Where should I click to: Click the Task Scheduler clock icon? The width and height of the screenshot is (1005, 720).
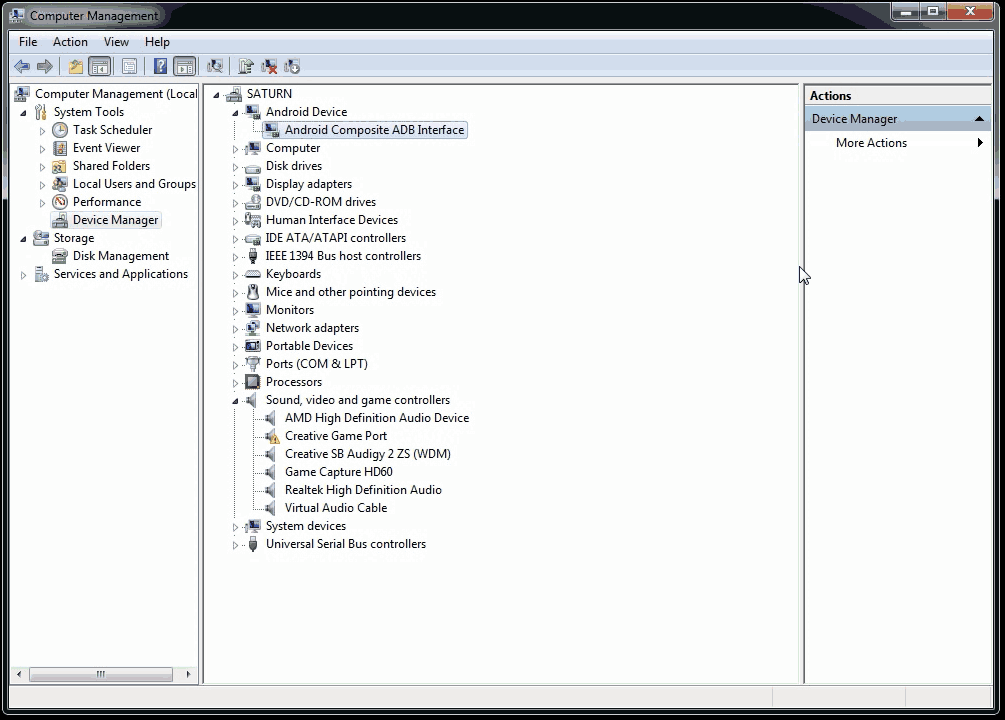(60, 130)
